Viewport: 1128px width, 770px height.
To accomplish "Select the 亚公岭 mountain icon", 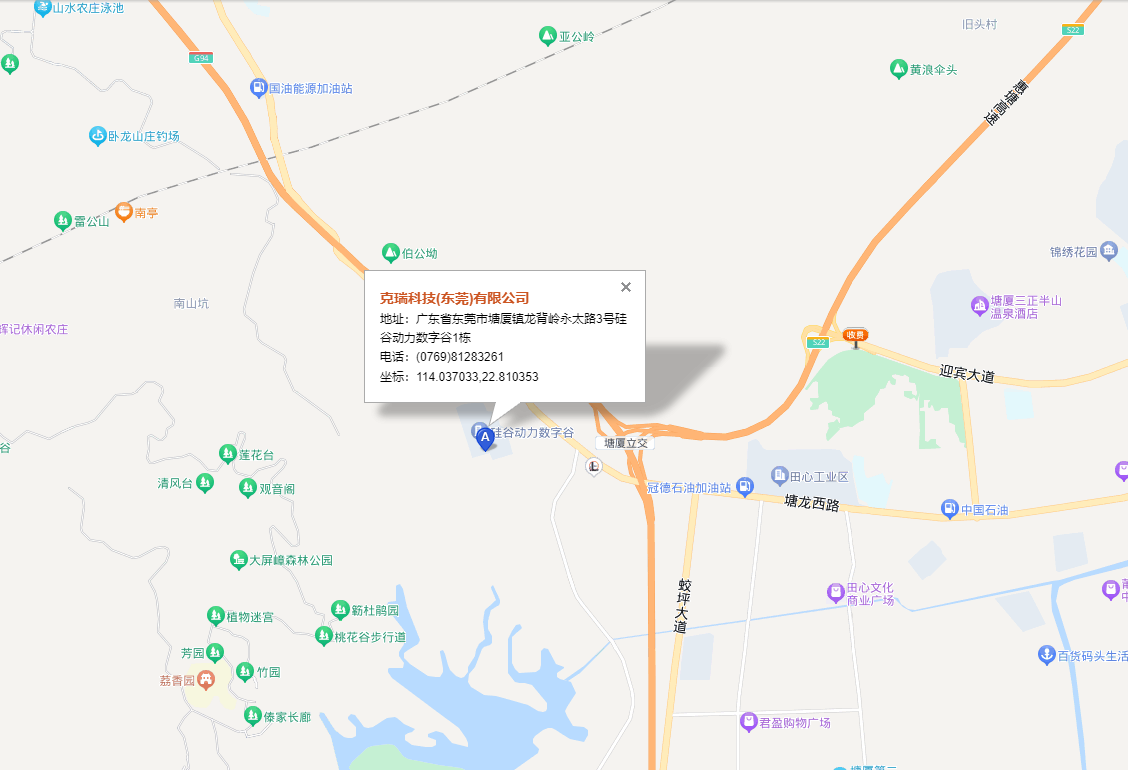I will (x=547, y=36).
